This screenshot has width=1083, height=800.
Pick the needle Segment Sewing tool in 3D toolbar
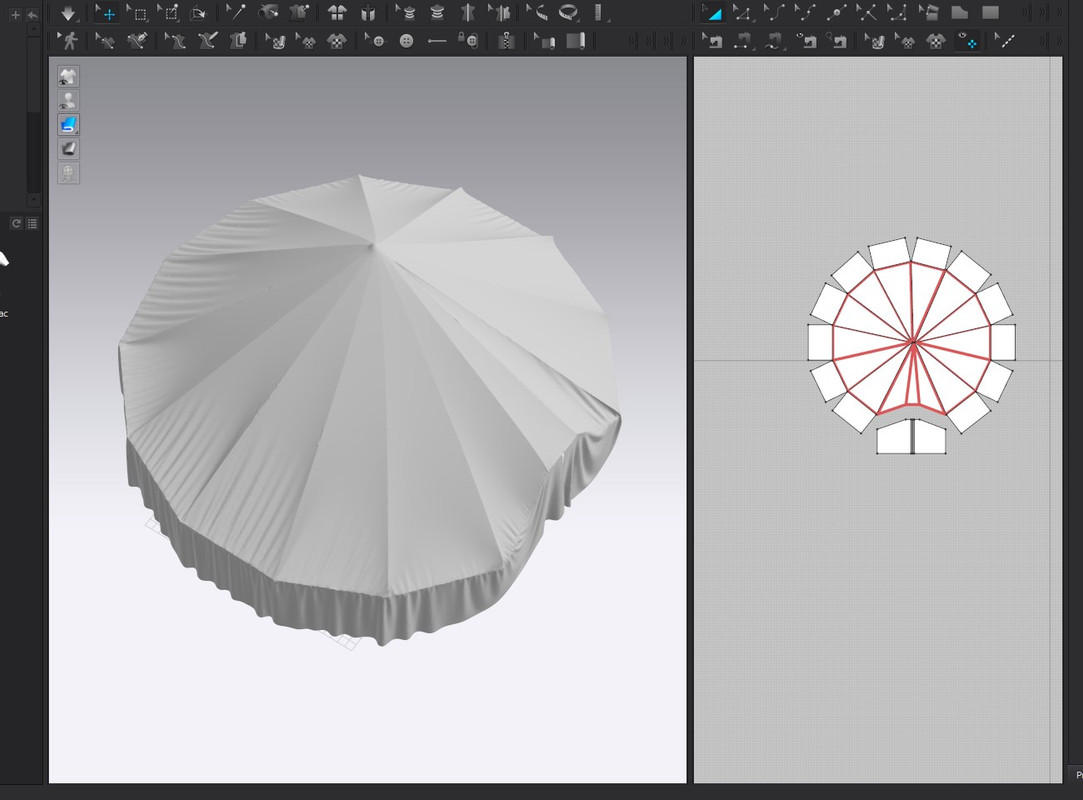coord(137,41)
